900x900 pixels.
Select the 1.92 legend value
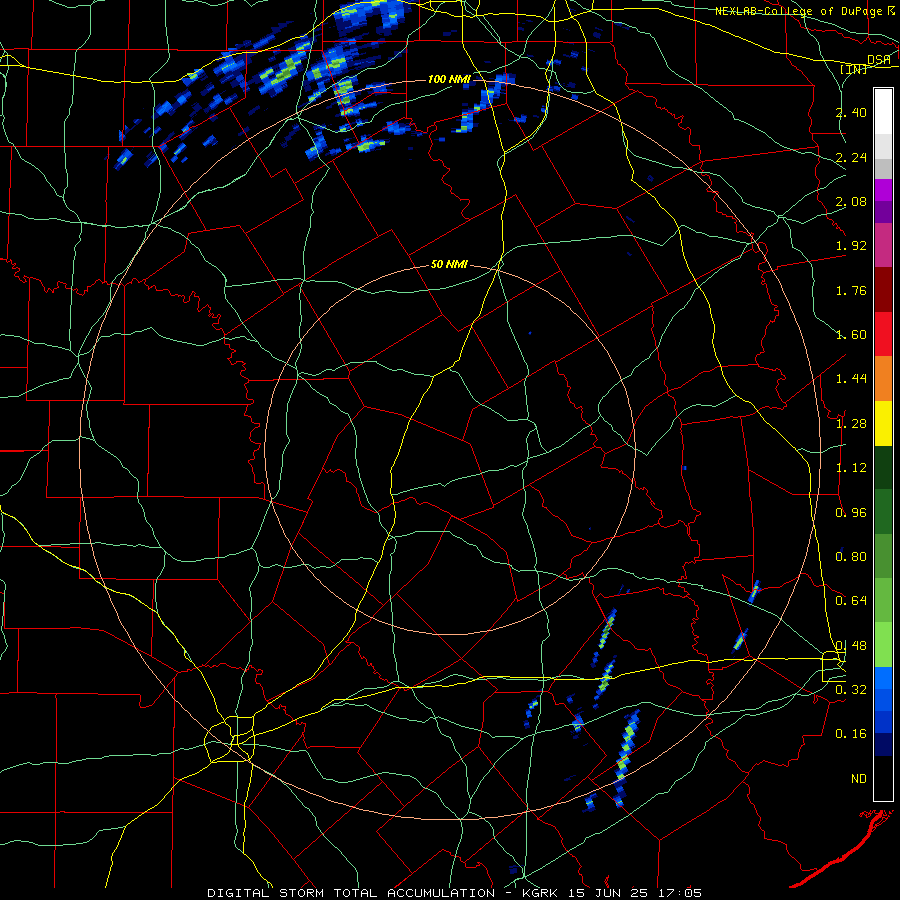click(851, 246)
